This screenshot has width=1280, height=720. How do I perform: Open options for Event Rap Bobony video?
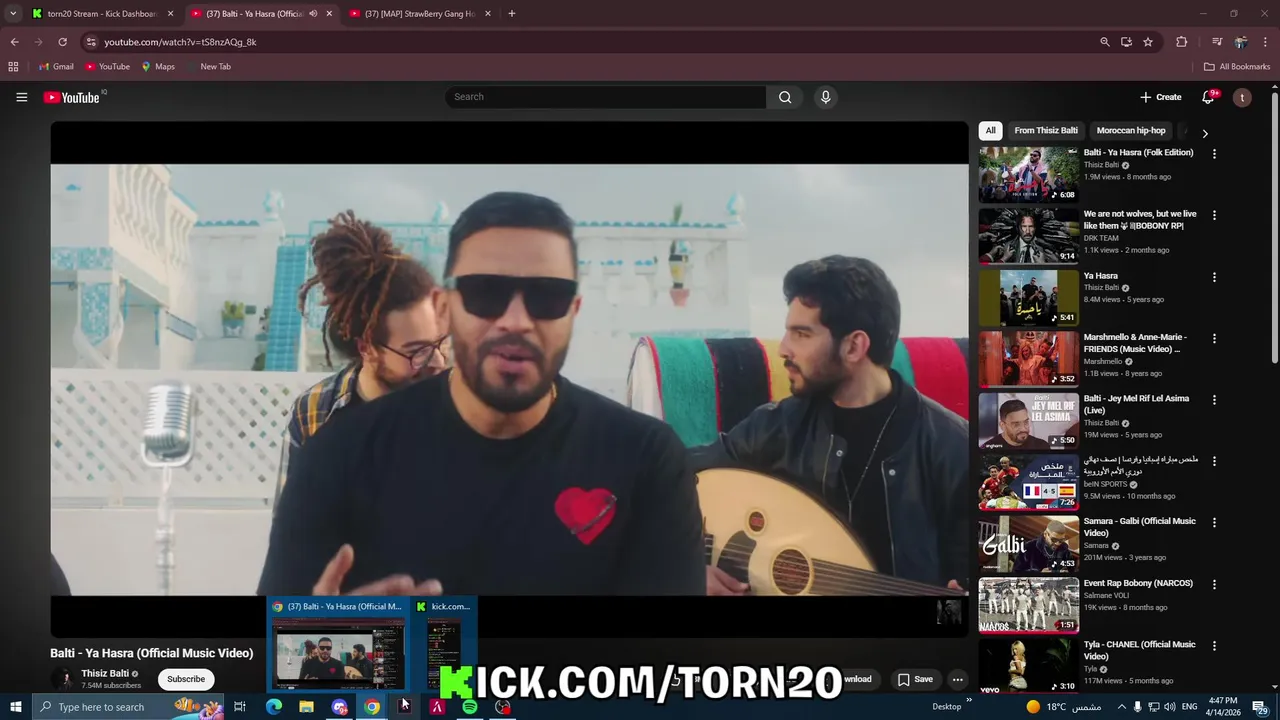point(1214,584)
